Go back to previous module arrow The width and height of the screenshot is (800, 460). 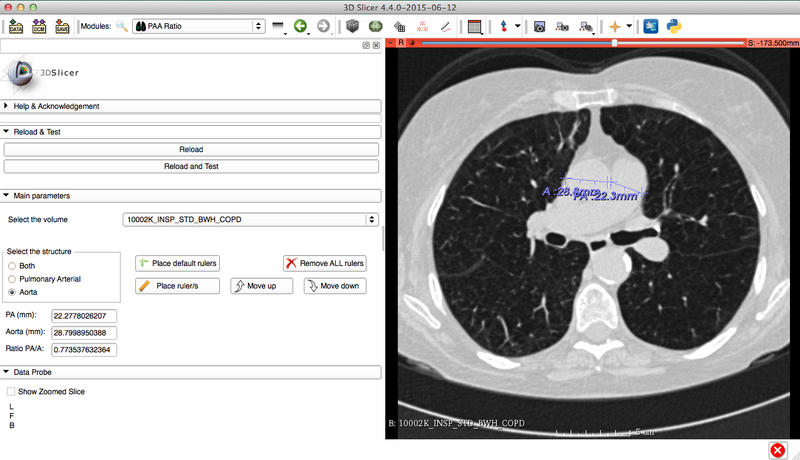pos(300,26)
